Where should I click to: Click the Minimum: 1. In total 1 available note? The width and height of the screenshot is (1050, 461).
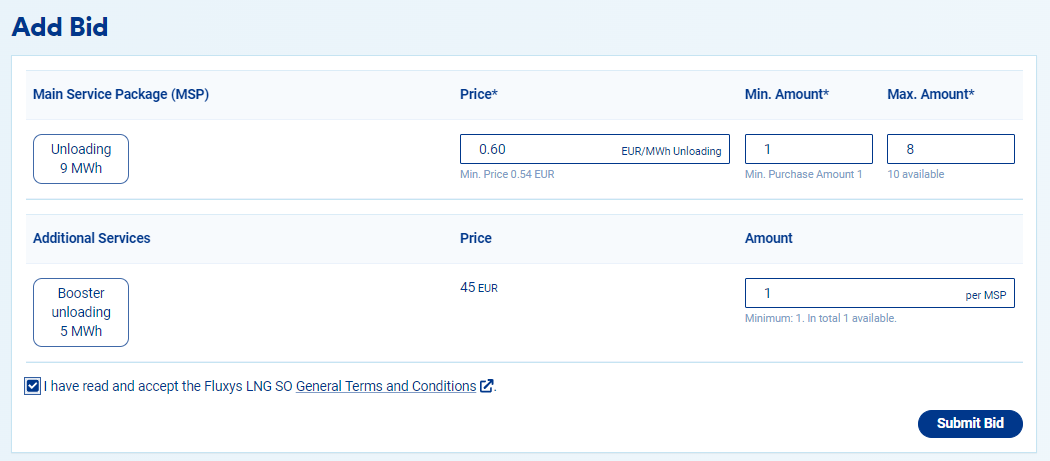coord(820,318)
